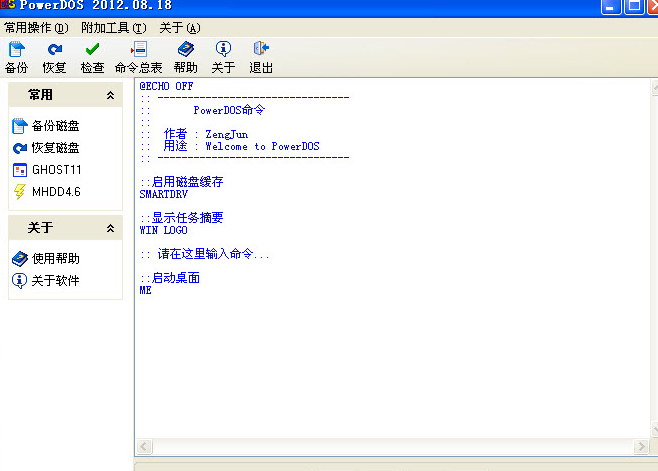Image resolution: width=658 pixels, height=471 pixels.
Task: Click the horizontal scrollbar right arrow
Action: click(x=641, y=446)
